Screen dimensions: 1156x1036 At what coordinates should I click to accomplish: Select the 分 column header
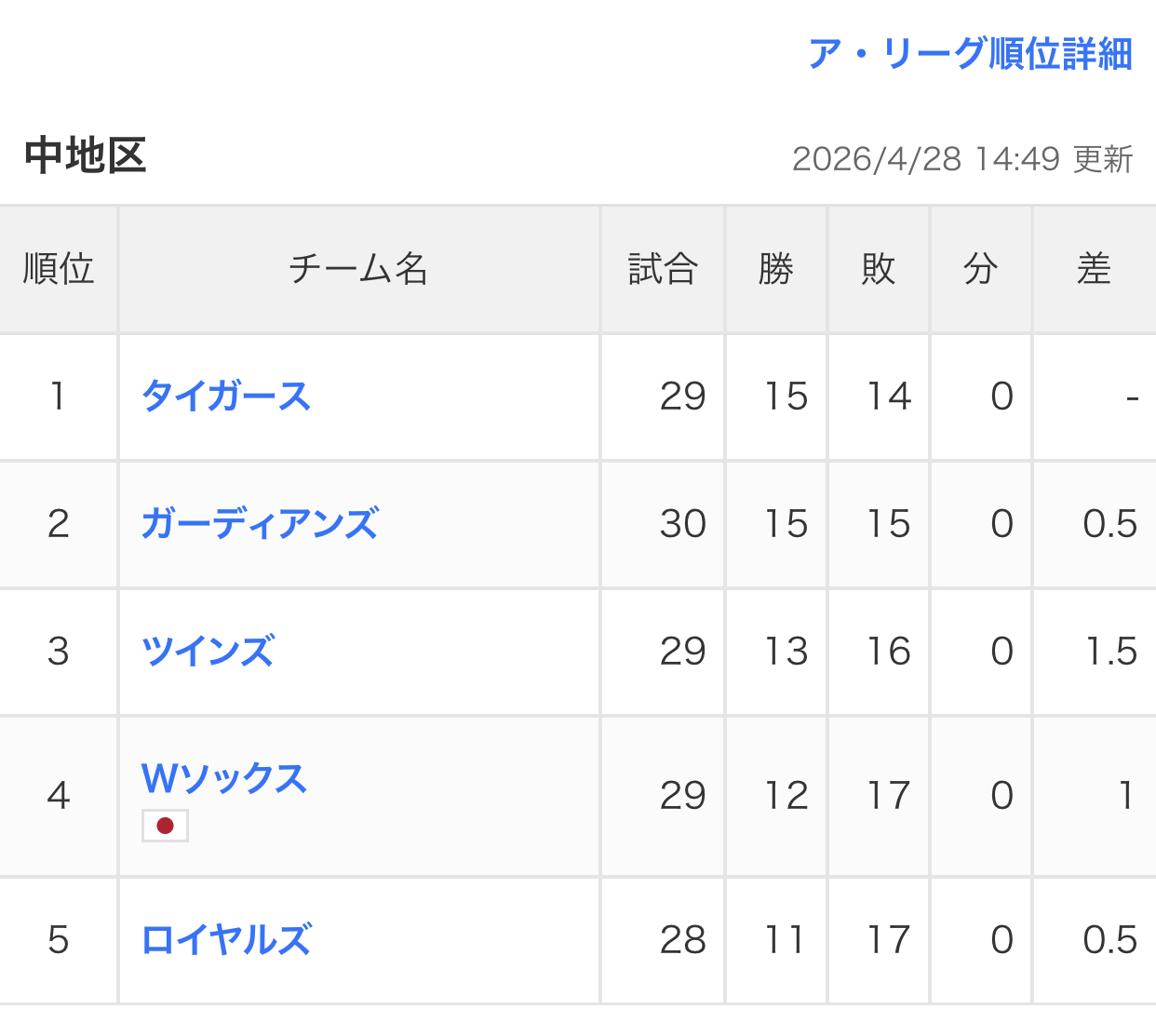pyautogui.click(x=981, y=269)
